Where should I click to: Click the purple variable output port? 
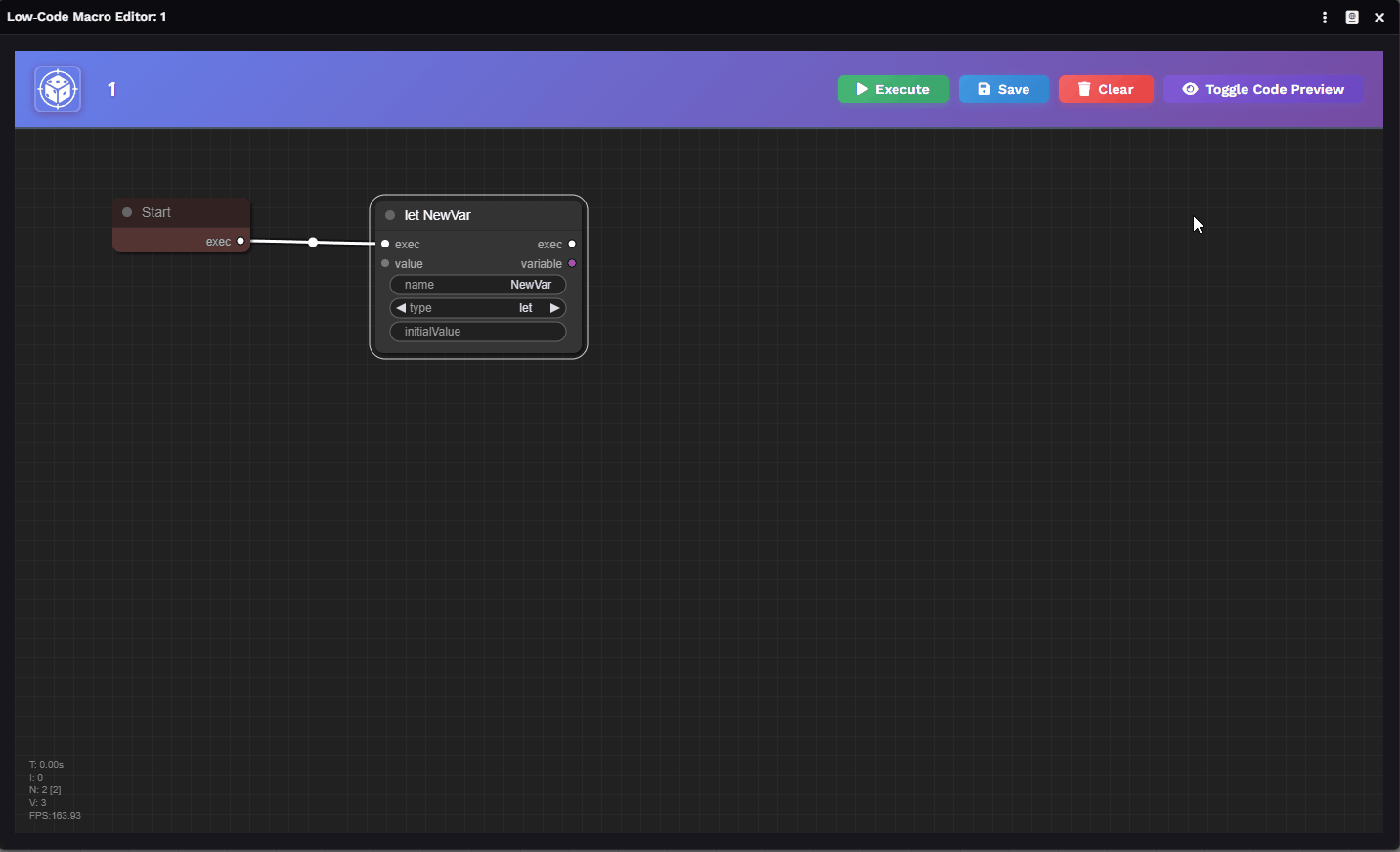pyautogui.click(x=572, y=263)
